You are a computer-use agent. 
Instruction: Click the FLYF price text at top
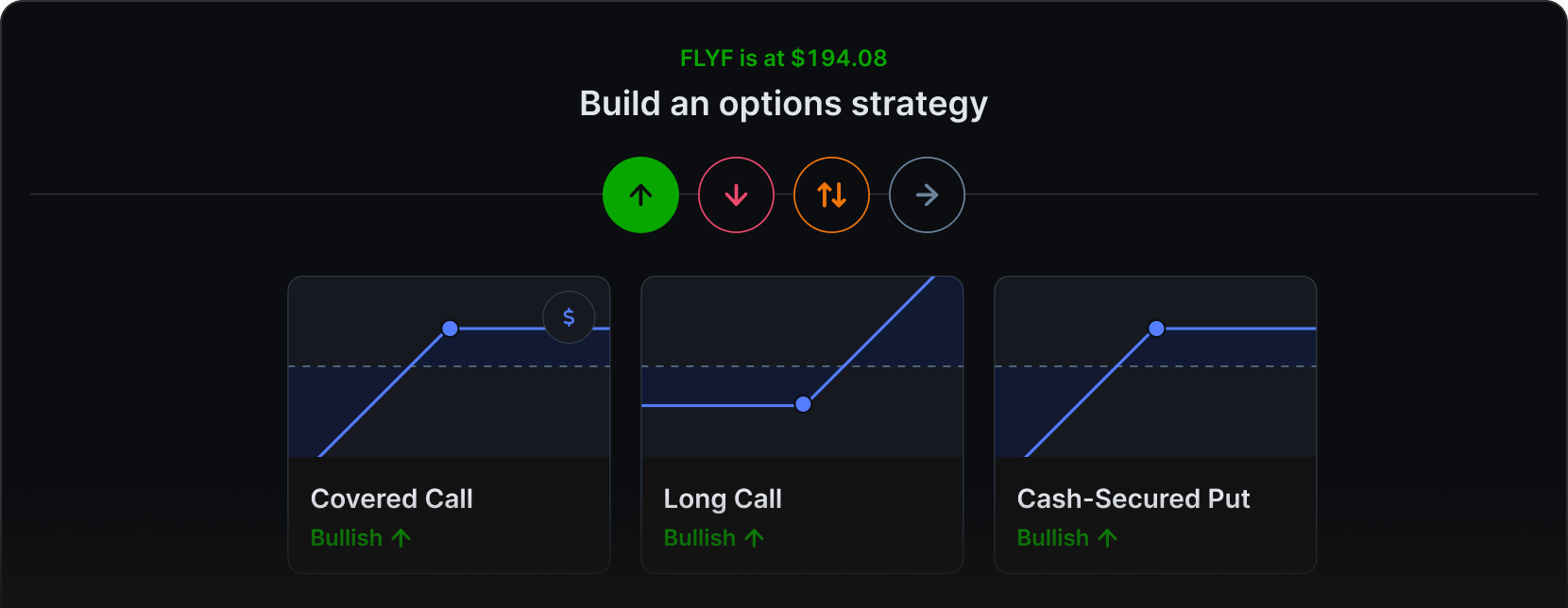tap(783, 59)
